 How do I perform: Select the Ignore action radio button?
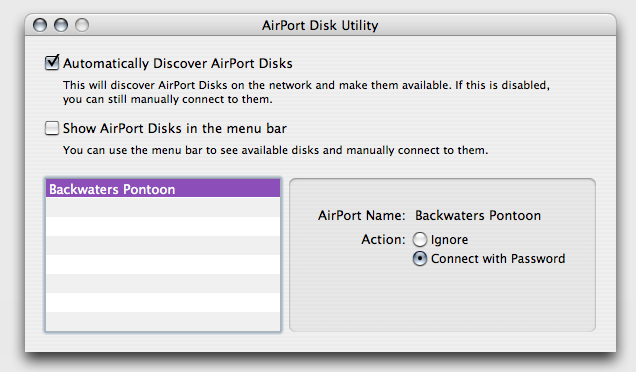420,239
